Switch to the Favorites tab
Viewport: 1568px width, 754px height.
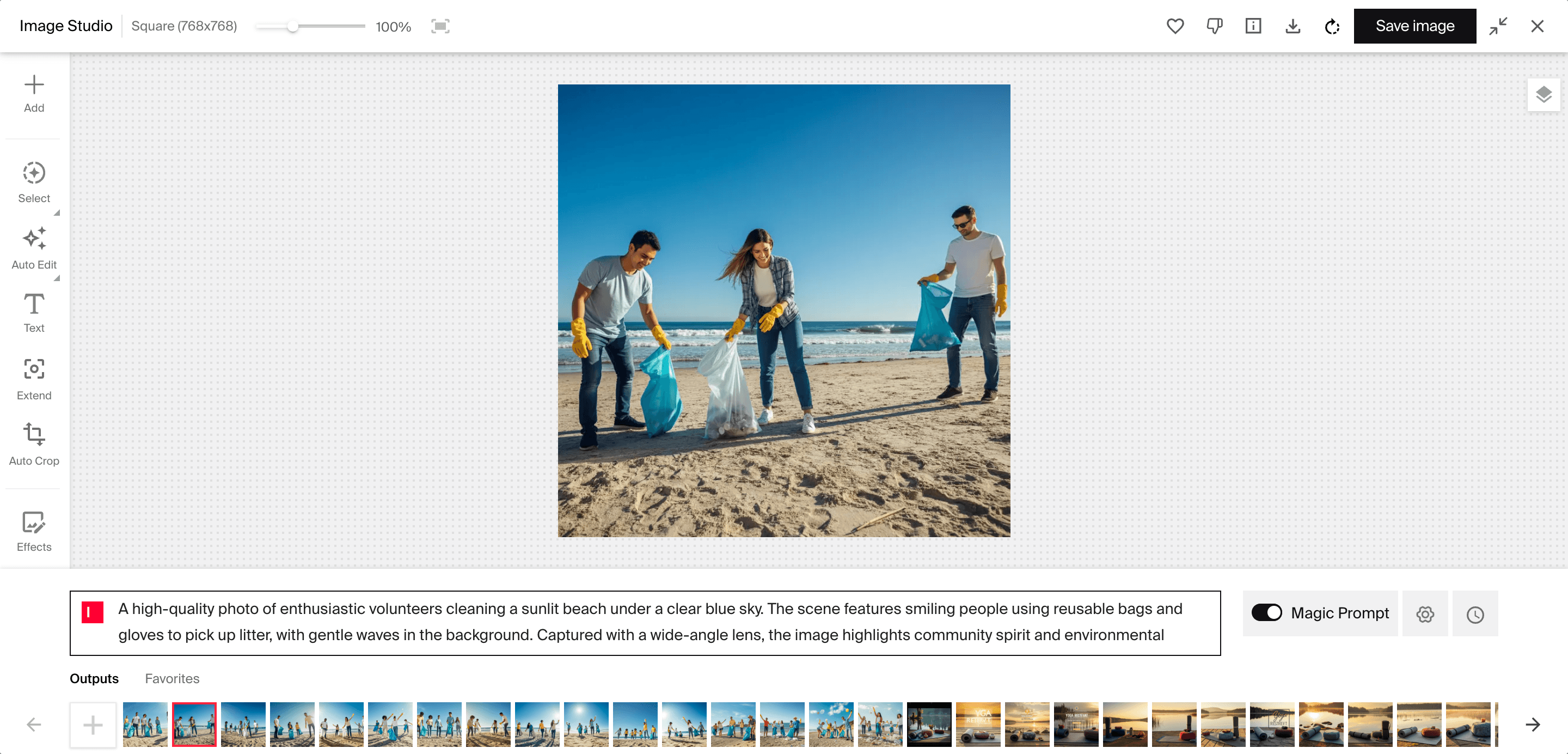[172, 678]
